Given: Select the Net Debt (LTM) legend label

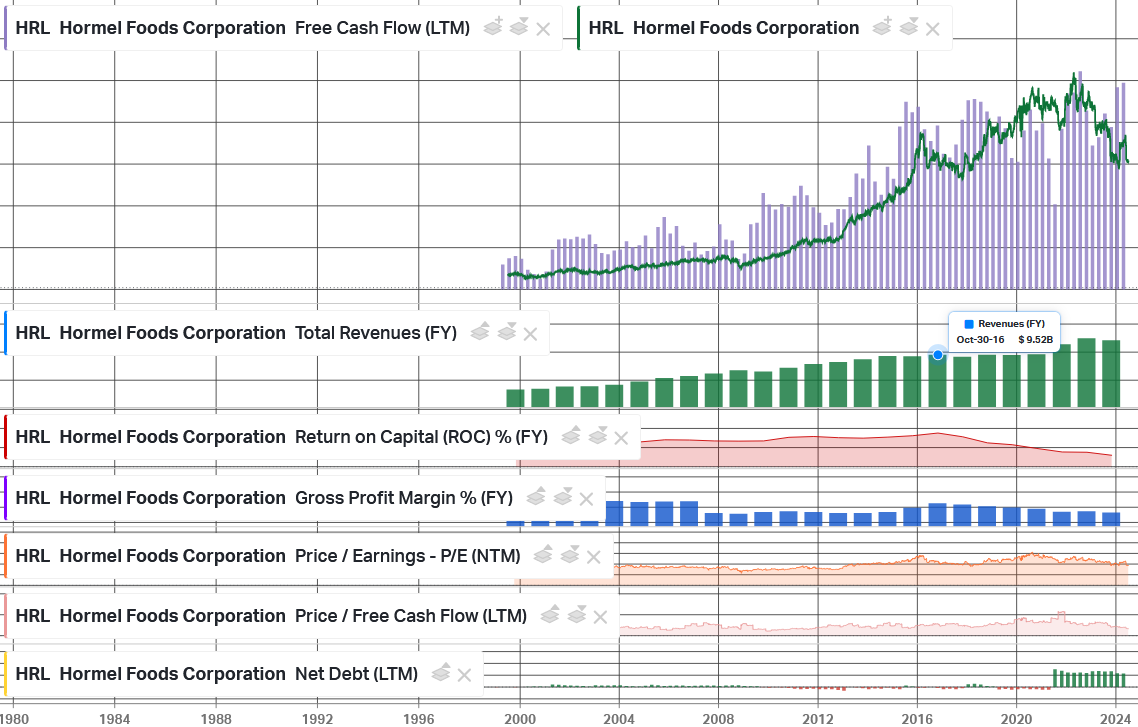Looking at the screenshot, I should pos(216,674).
